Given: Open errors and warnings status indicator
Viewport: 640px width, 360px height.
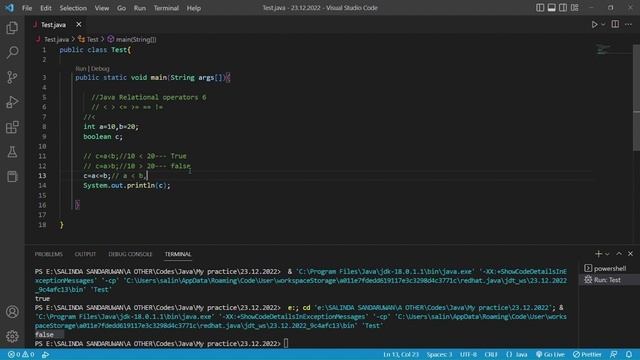Looking at the screenshot, I should point(21,354).
